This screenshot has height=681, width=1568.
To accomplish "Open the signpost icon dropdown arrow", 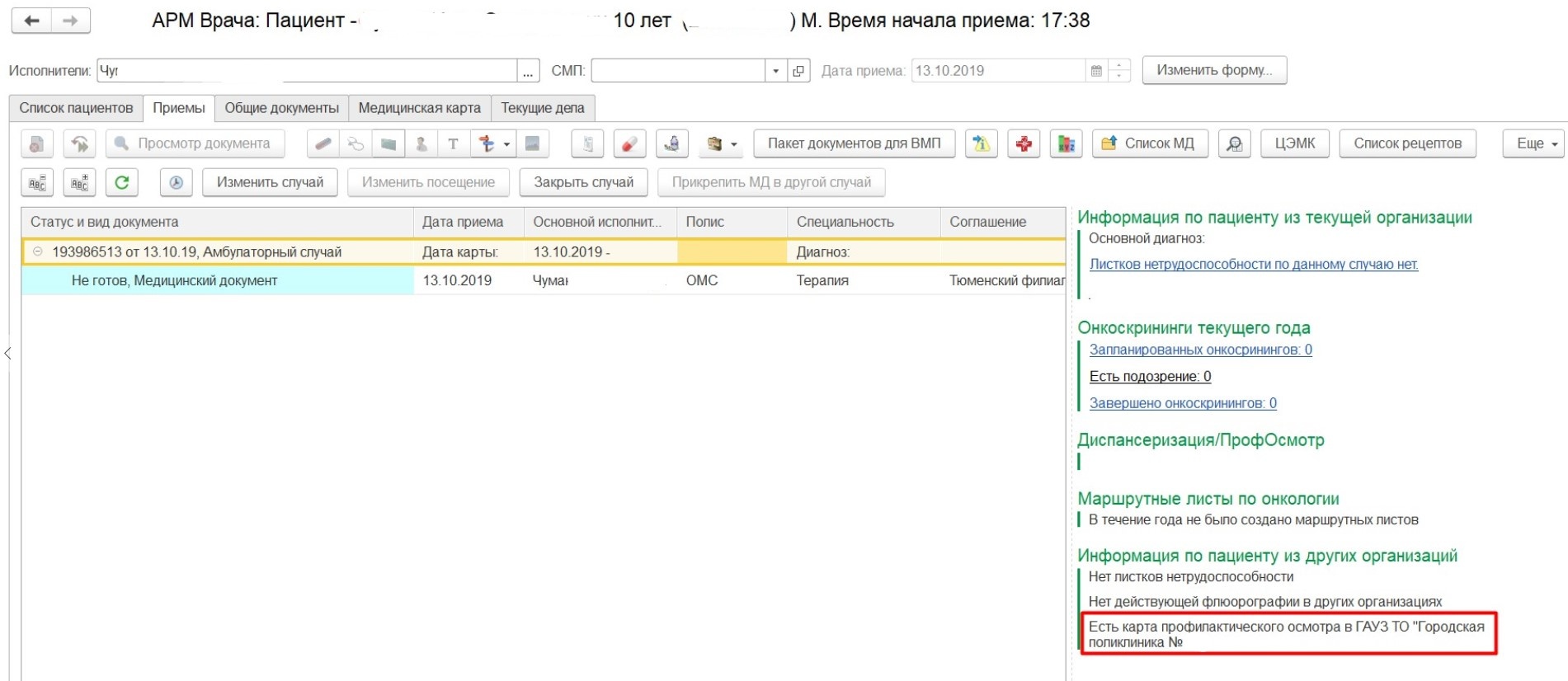I will point(506,143).
